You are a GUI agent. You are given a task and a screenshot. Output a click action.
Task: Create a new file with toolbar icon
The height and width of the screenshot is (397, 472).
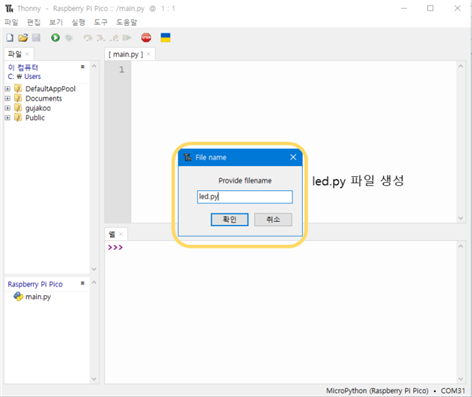[10, 38]
